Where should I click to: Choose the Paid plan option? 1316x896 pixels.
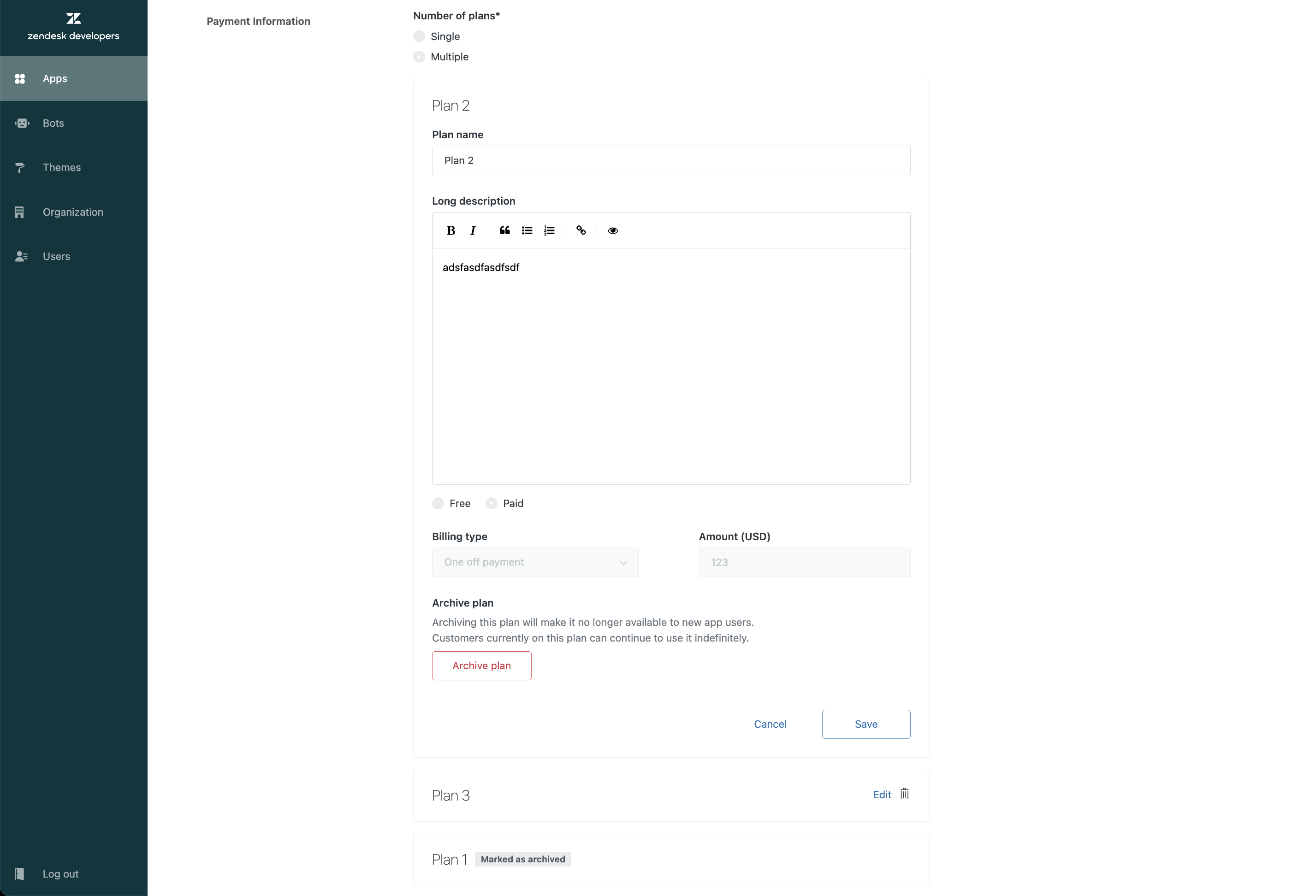click(x=492, y=503)
